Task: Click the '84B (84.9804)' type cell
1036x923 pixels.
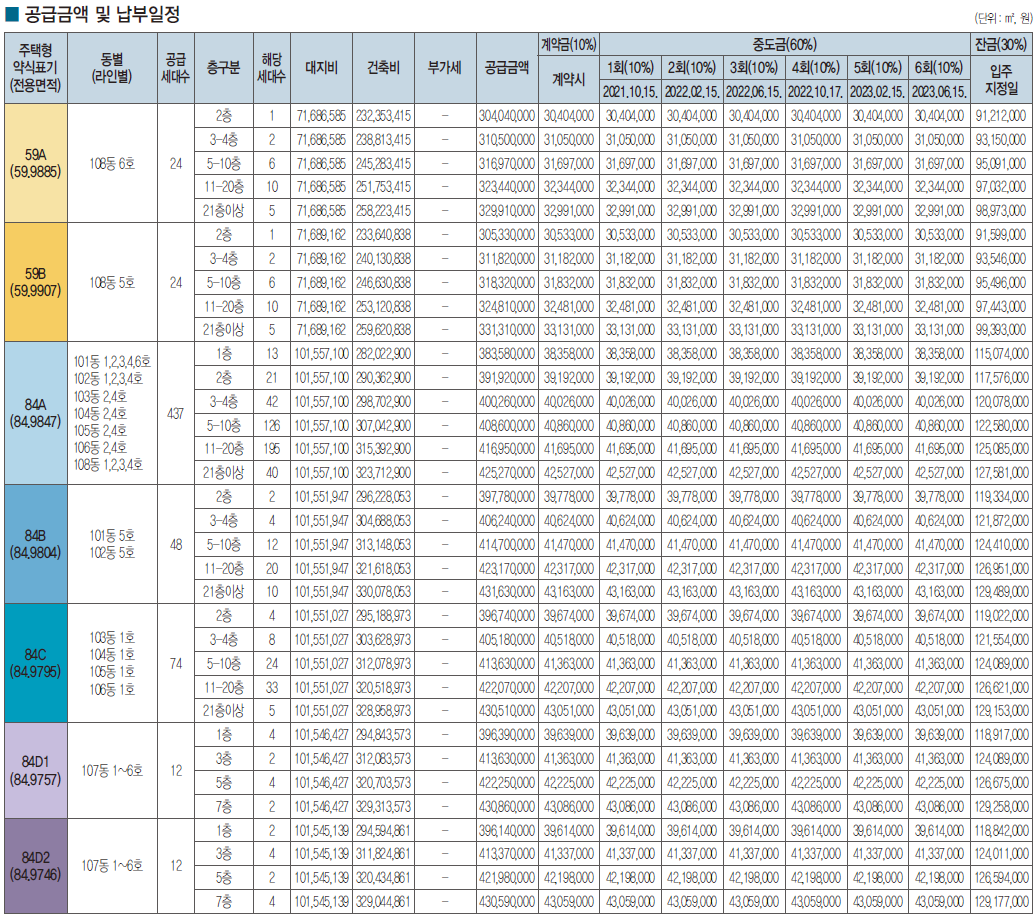Action: tap(36, 544)
